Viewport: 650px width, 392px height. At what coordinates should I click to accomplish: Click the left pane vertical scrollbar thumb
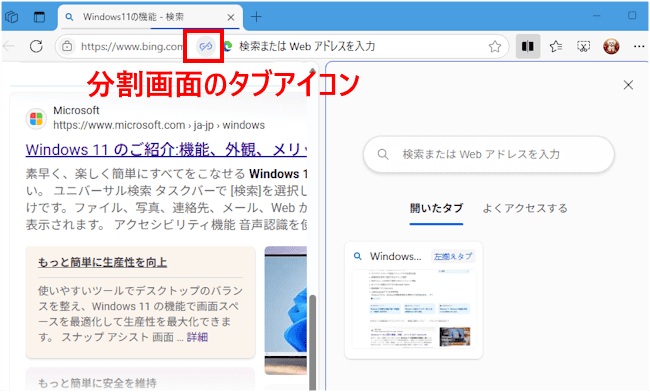click(313, 342)
